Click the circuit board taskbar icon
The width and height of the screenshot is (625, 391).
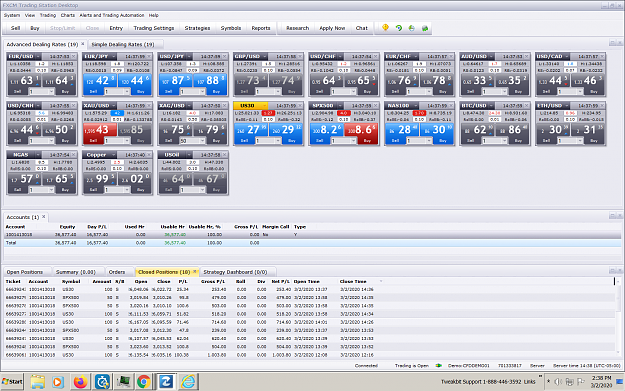(123, 382)
